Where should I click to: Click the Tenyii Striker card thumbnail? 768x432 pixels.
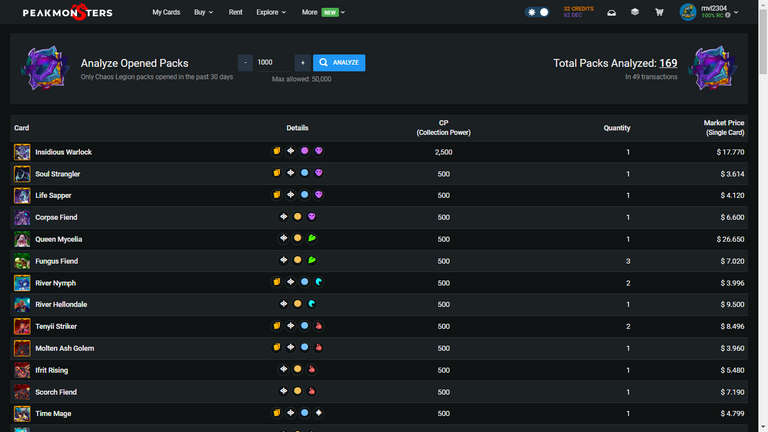22,326
